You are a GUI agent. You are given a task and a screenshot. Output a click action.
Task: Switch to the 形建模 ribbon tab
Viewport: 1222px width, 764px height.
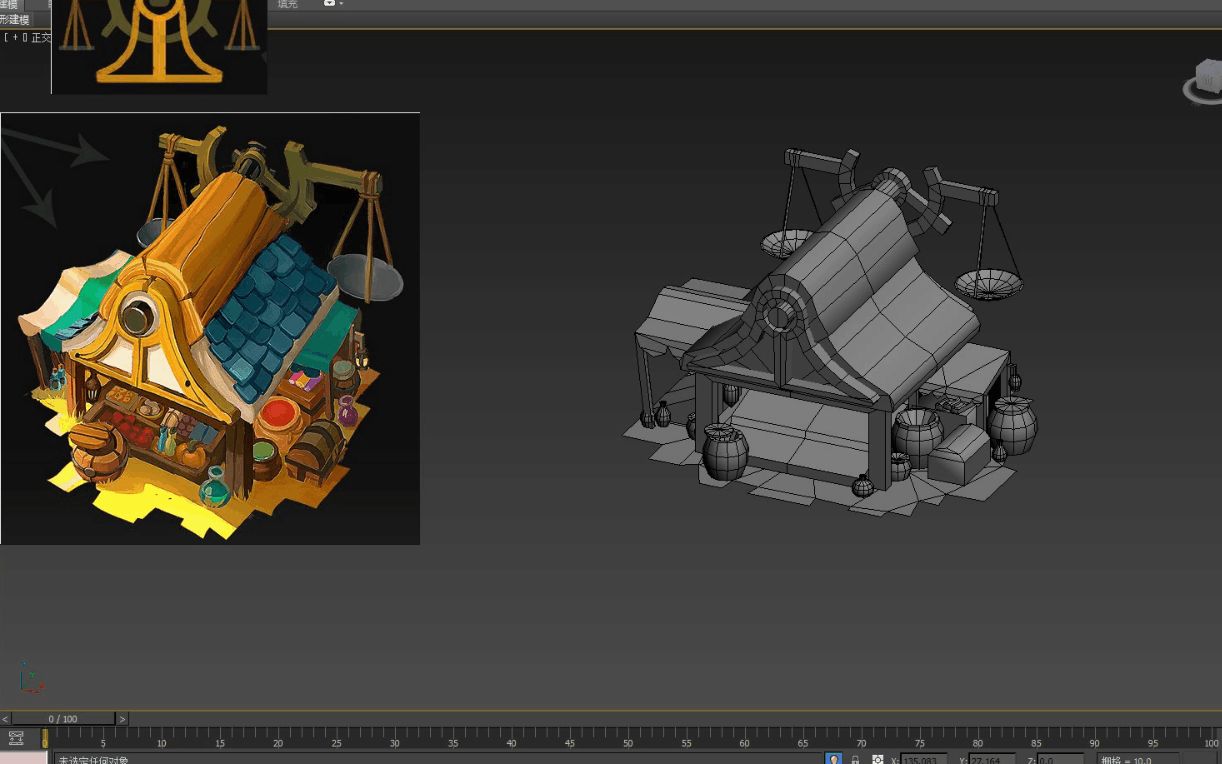(x=17, y=18)
